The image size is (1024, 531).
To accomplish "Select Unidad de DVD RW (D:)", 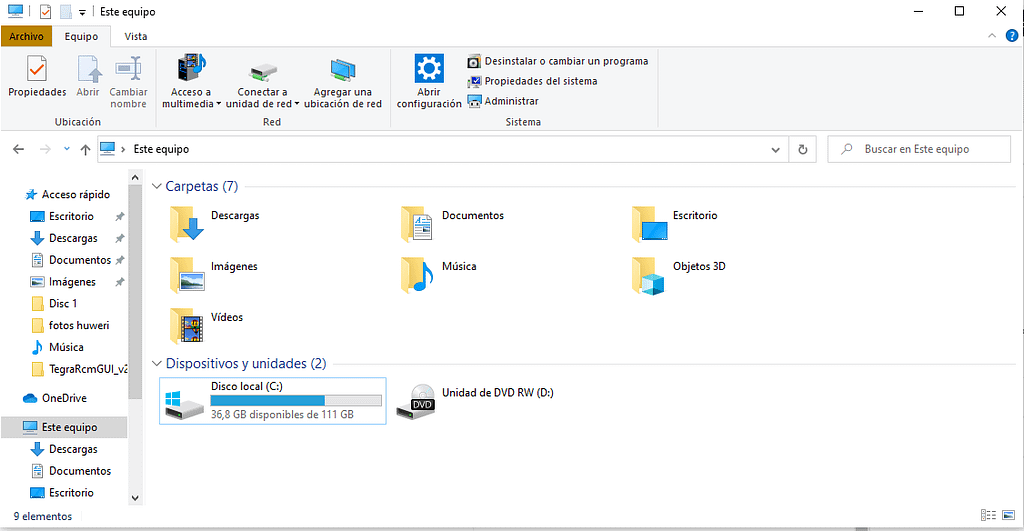I will click(x=475, y=401).
